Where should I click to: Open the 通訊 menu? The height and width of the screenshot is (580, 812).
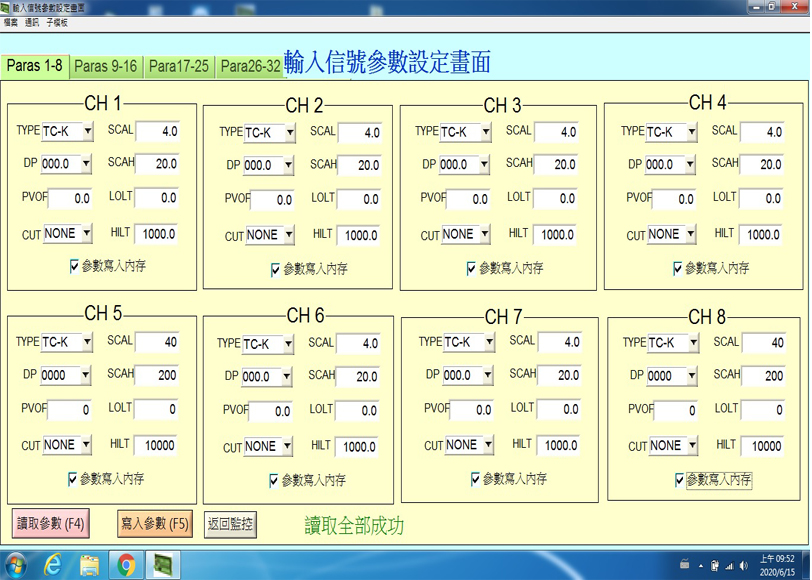32,23
